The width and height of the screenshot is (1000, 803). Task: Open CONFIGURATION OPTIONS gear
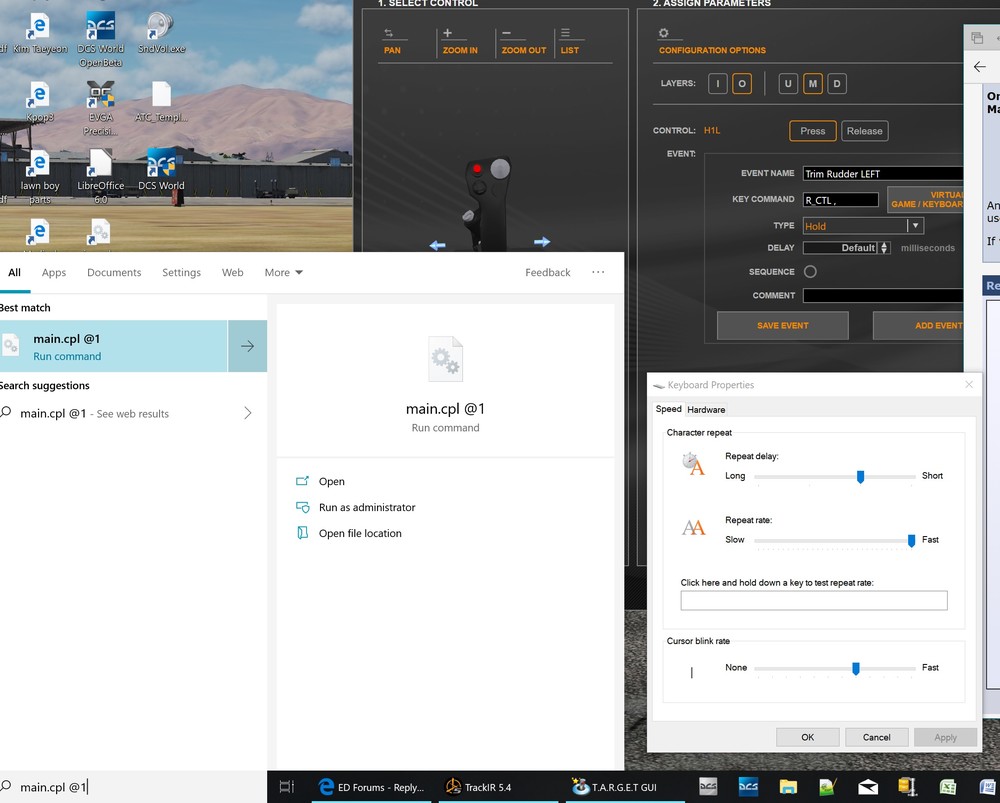point(664,33)
